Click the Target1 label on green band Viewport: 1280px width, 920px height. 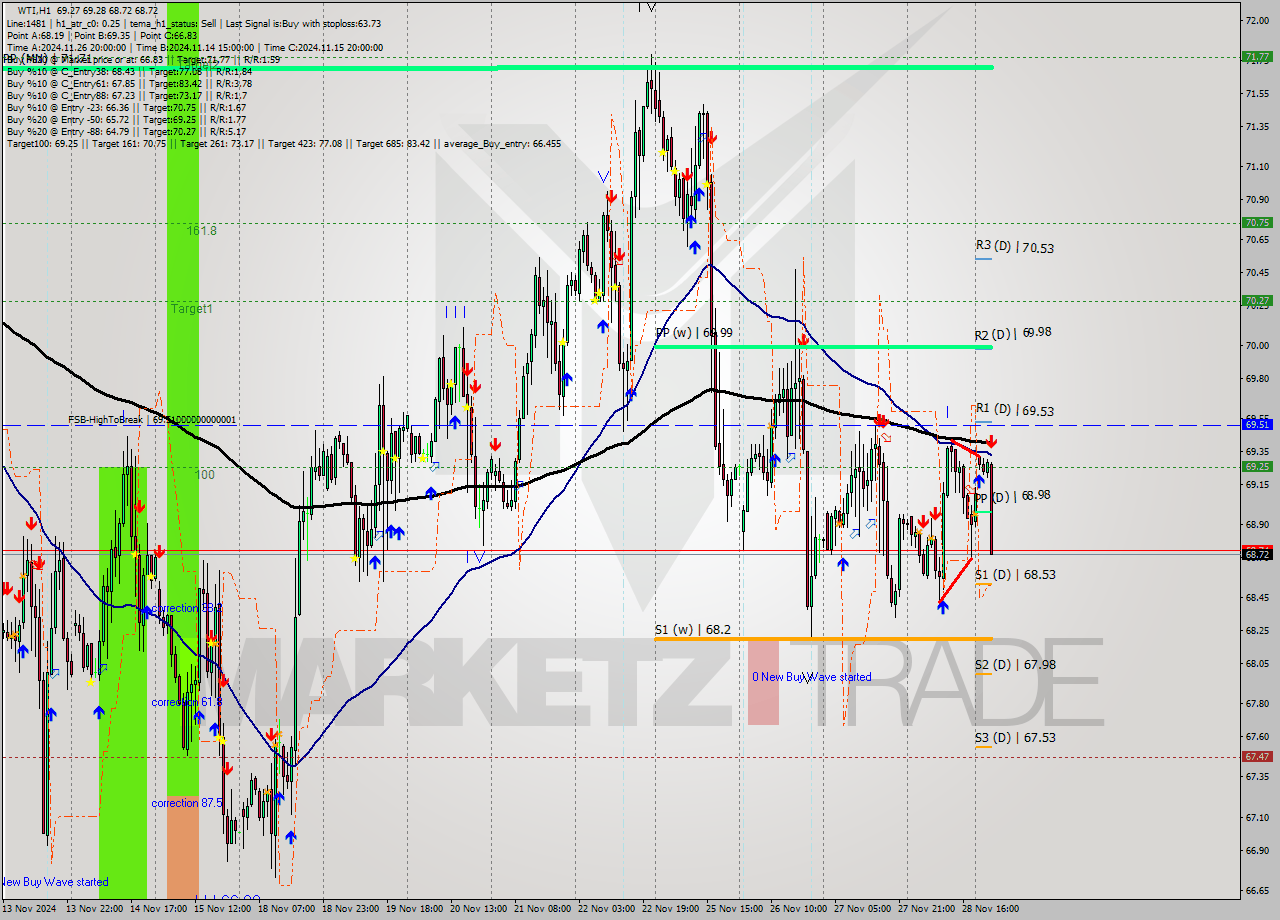click(x=191, y=309)
